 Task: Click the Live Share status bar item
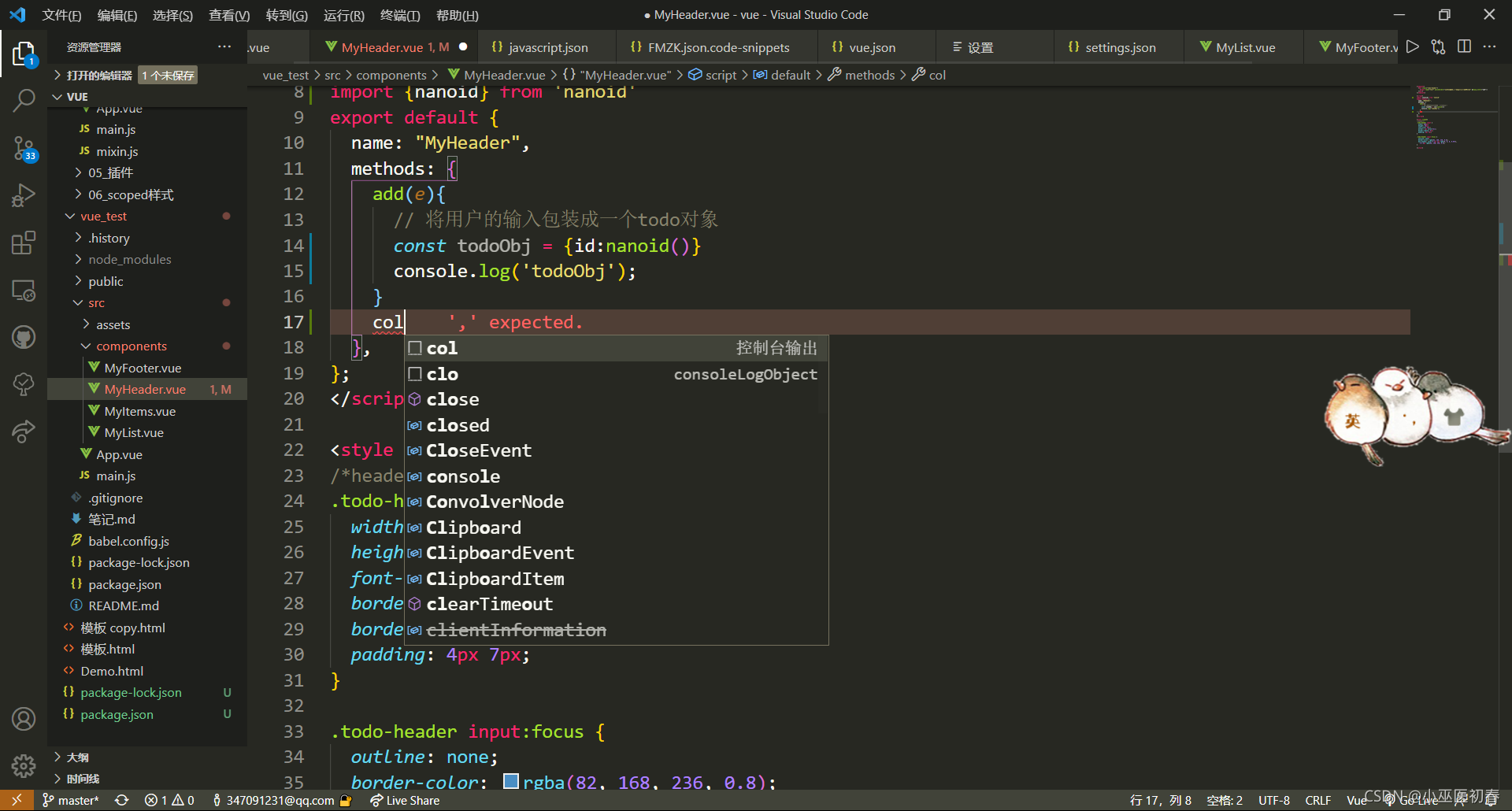pyautogui.click(x=406, y=800)
